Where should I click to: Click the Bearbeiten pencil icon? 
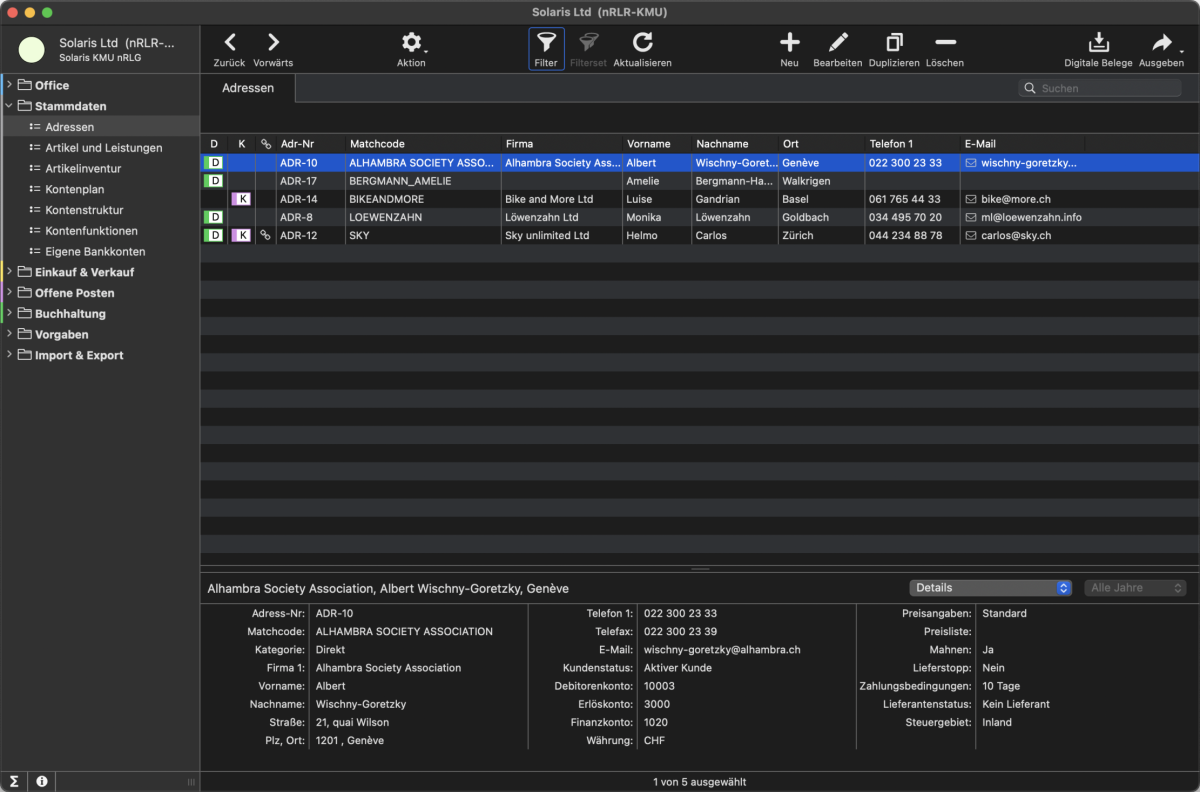[837, 43]
